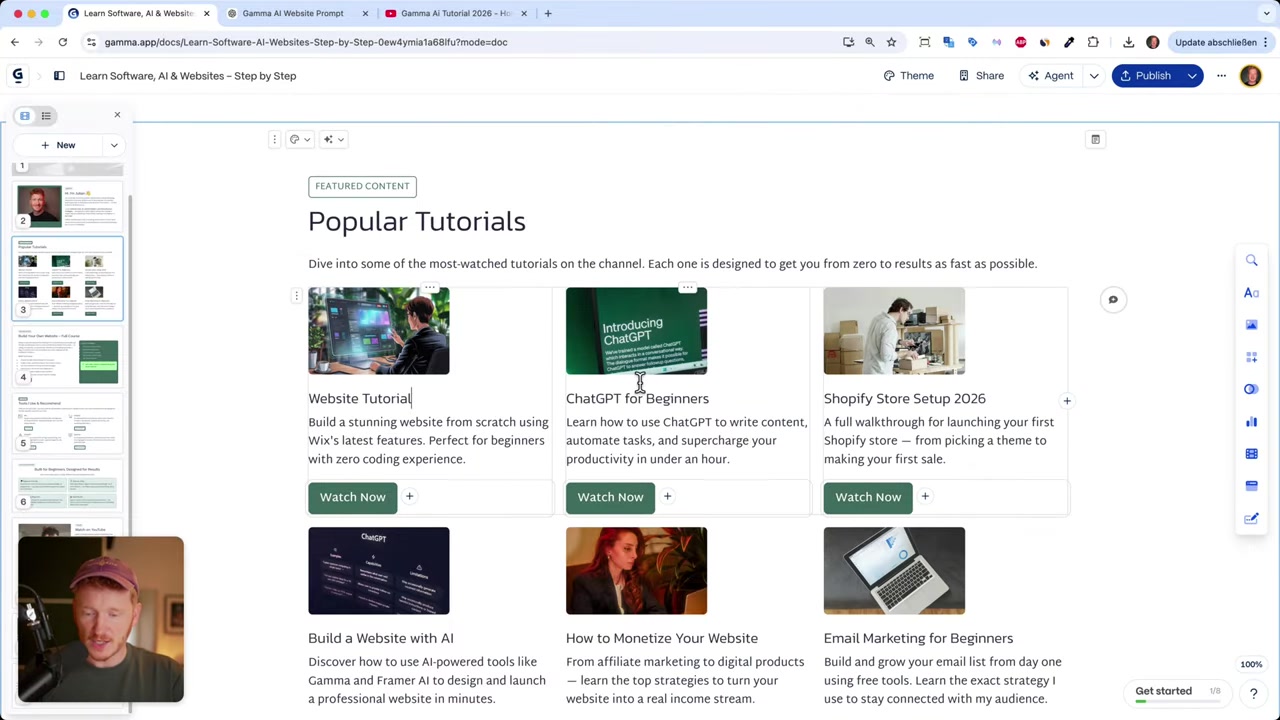Open the Gamma home logo
Viewport: 1280px width, 720px height.
pos(17,75)
